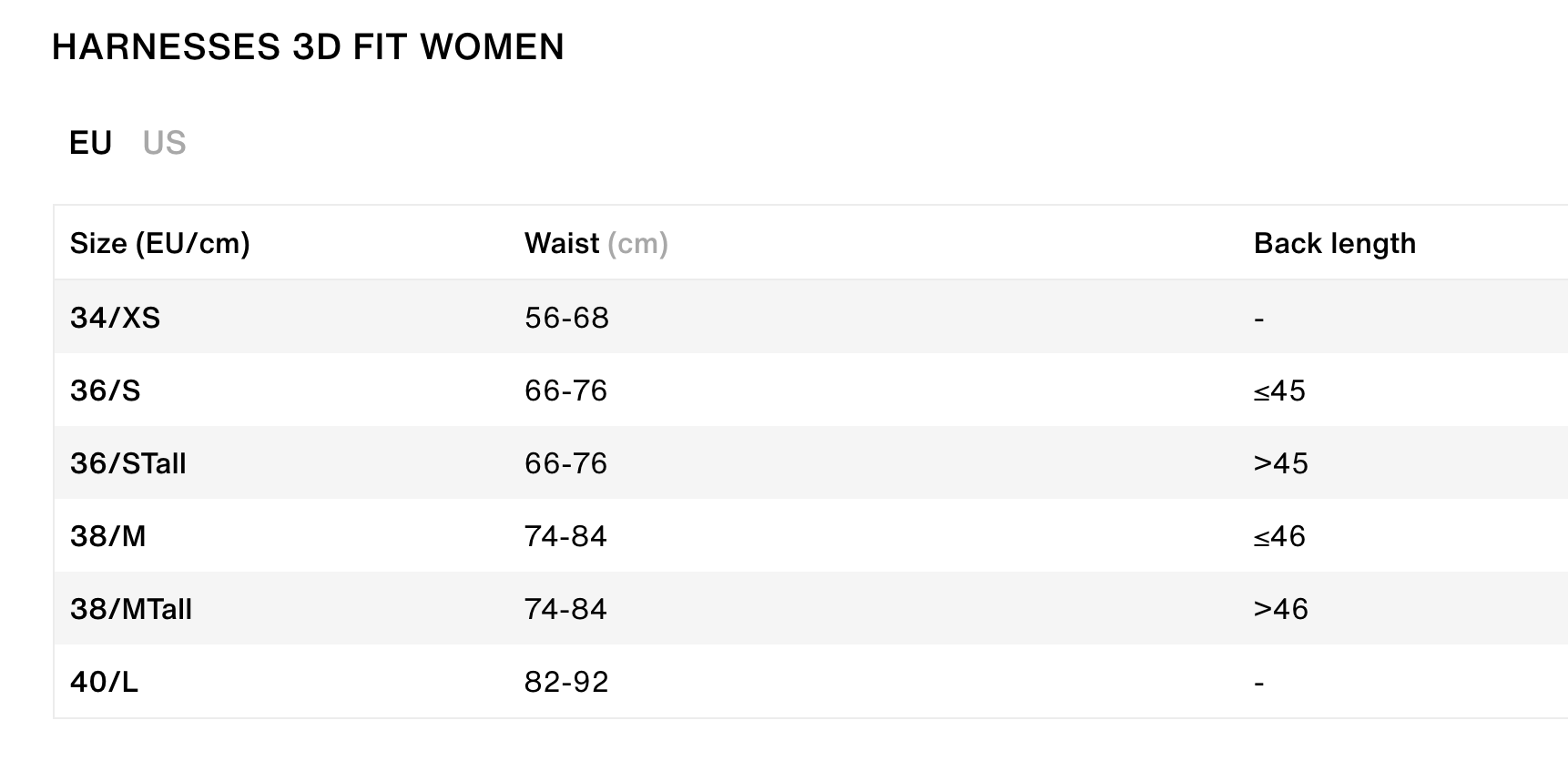Click the ≤45 back length value

point(1280,391)
